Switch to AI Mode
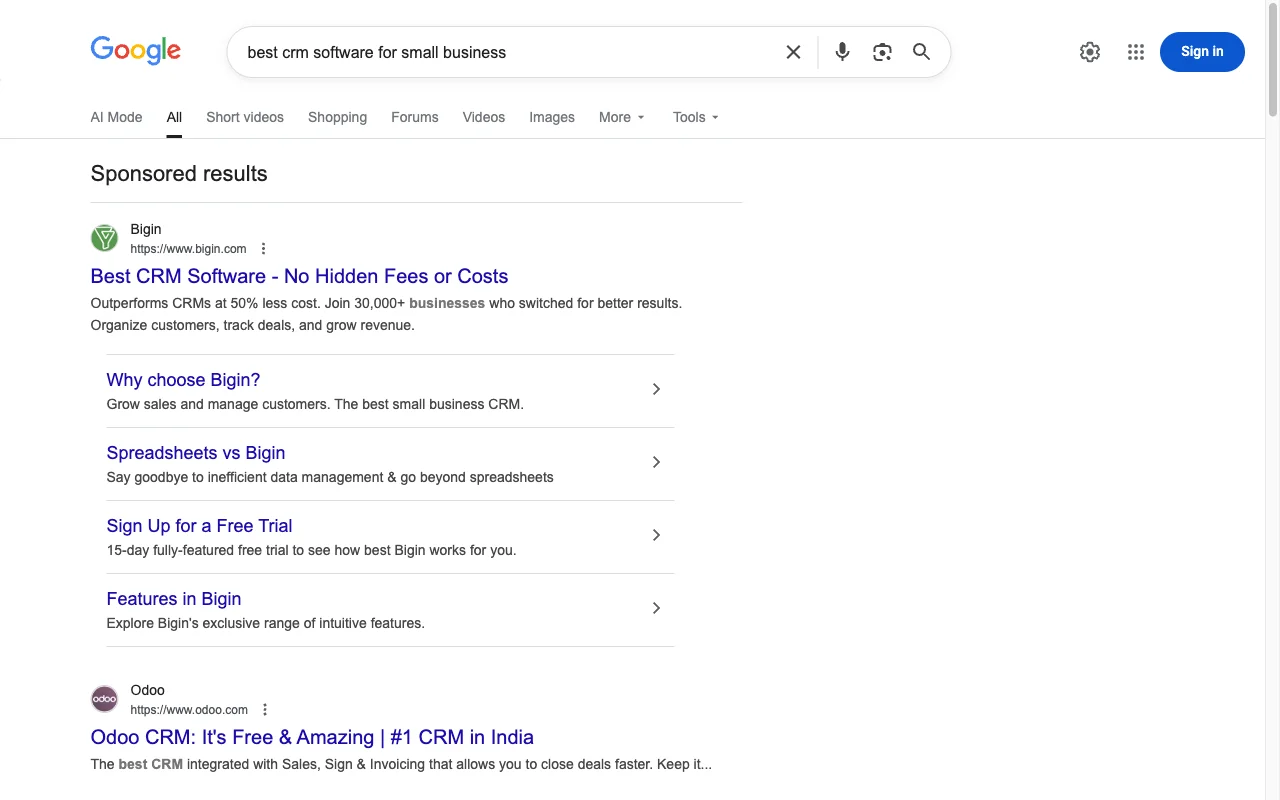The width and height of the screenshot is (1280, 800). (x=116, y=117)
